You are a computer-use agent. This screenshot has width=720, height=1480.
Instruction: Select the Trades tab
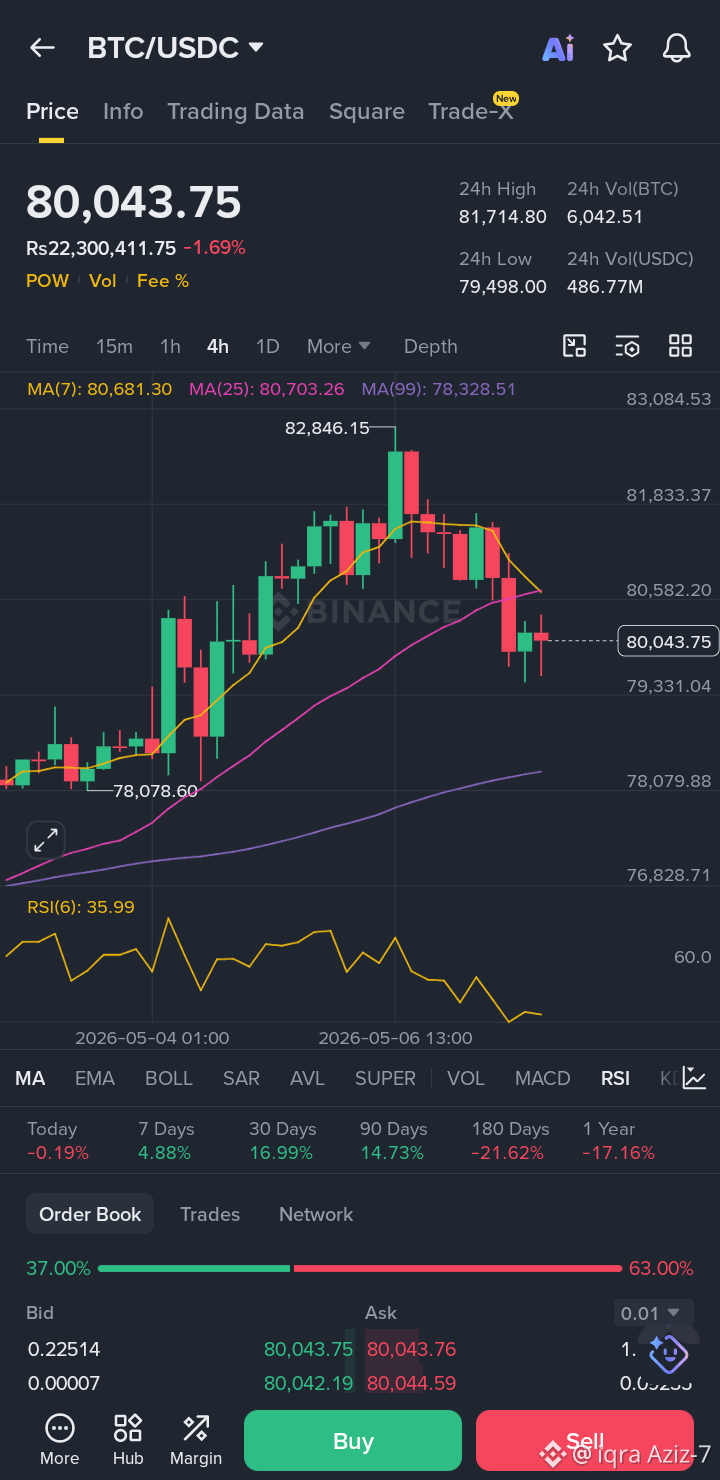[210, 1214]
